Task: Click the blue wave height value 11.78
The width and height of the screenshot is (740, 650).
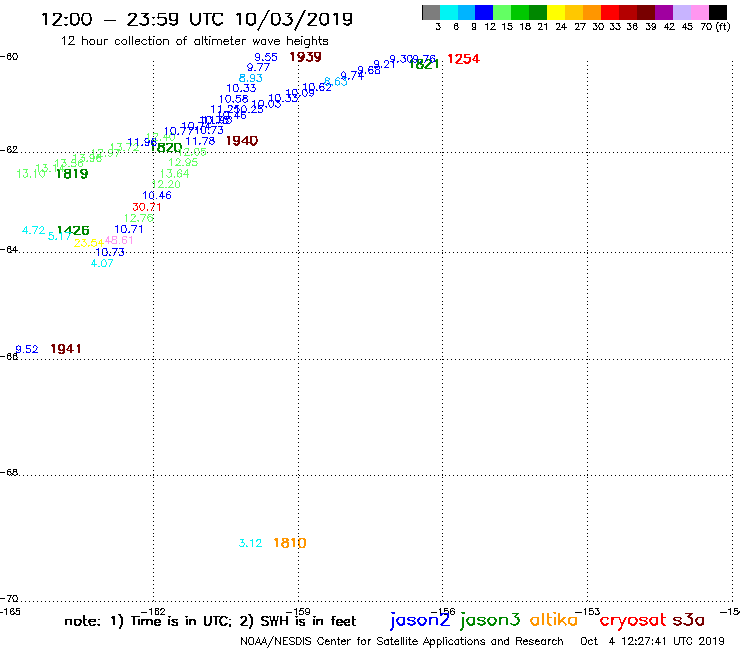Action: (200, 141)
